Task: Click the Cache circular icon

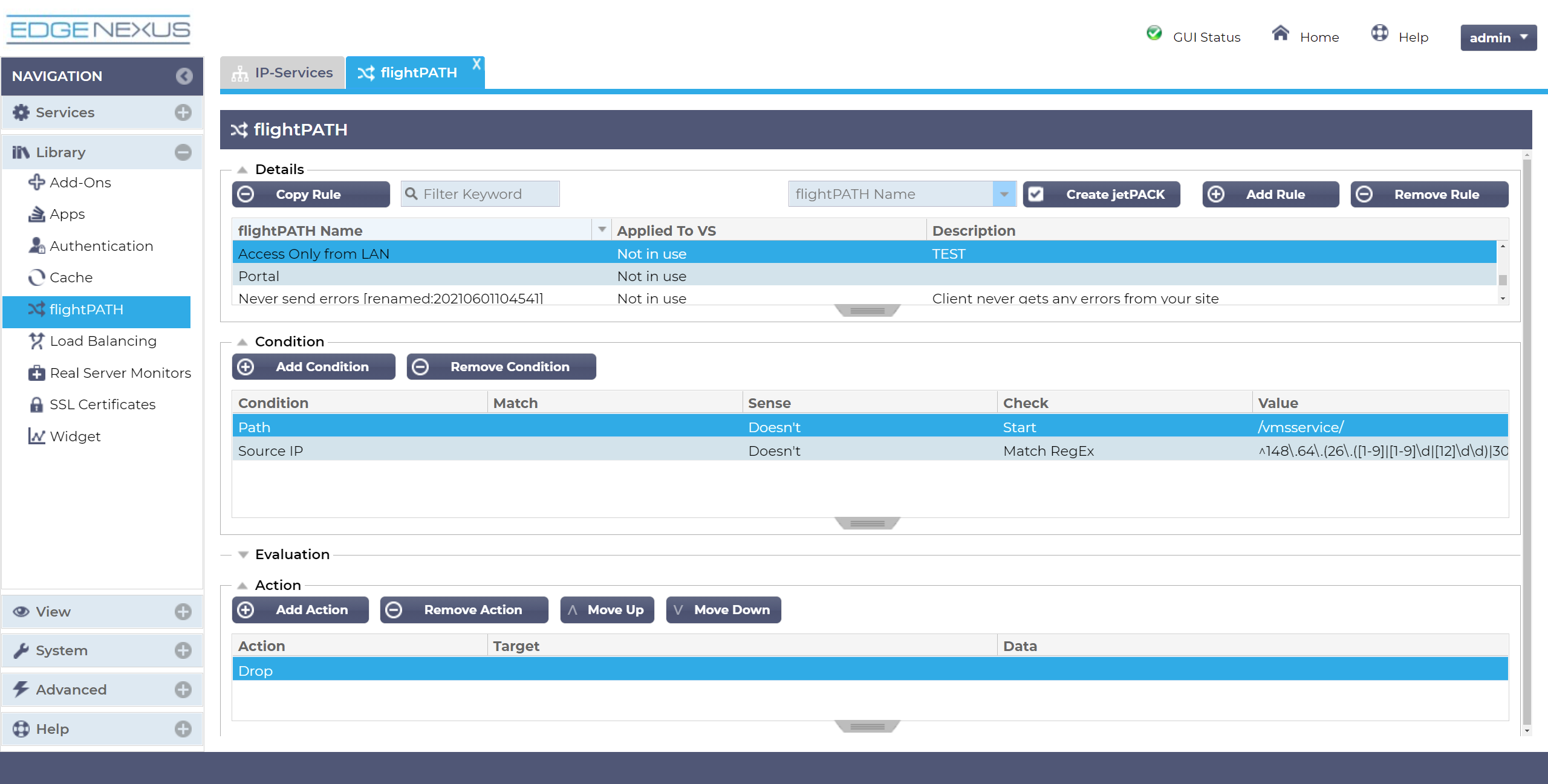Action: click(36, 277)
